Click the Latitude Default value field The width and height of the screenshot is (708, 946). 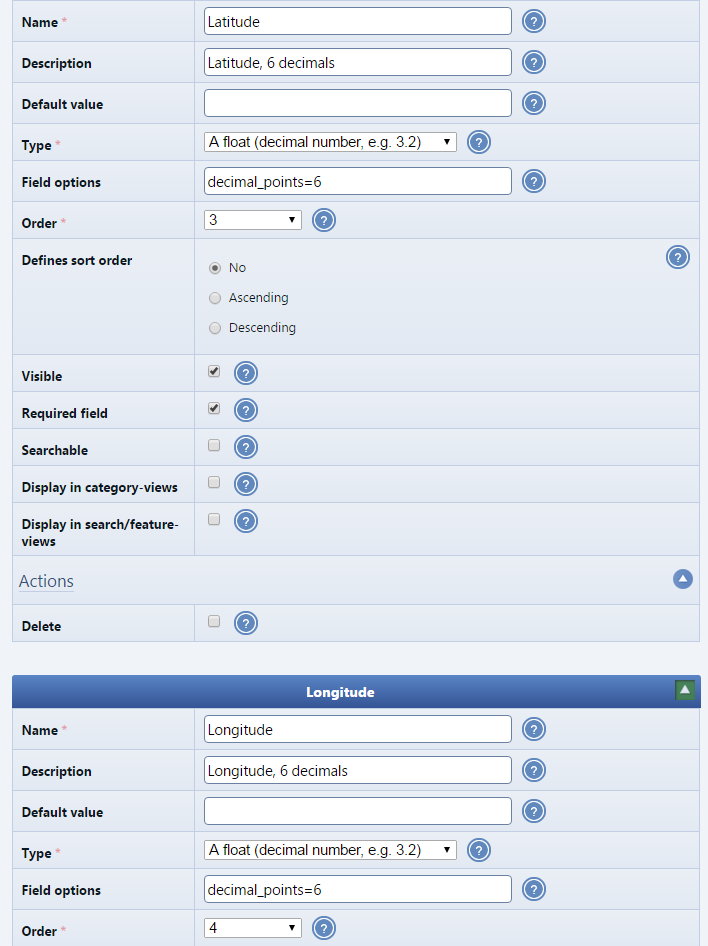coord(357,103)
